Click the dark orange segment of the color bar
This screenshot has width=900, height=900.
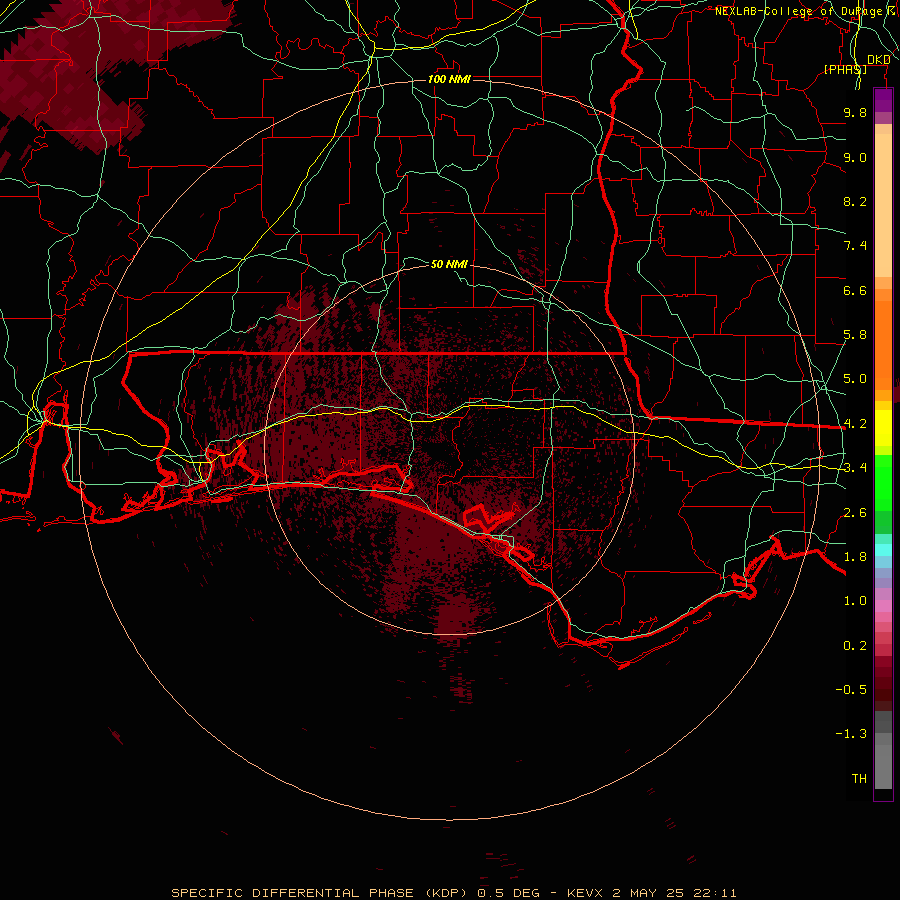click(x=883, y=346)
